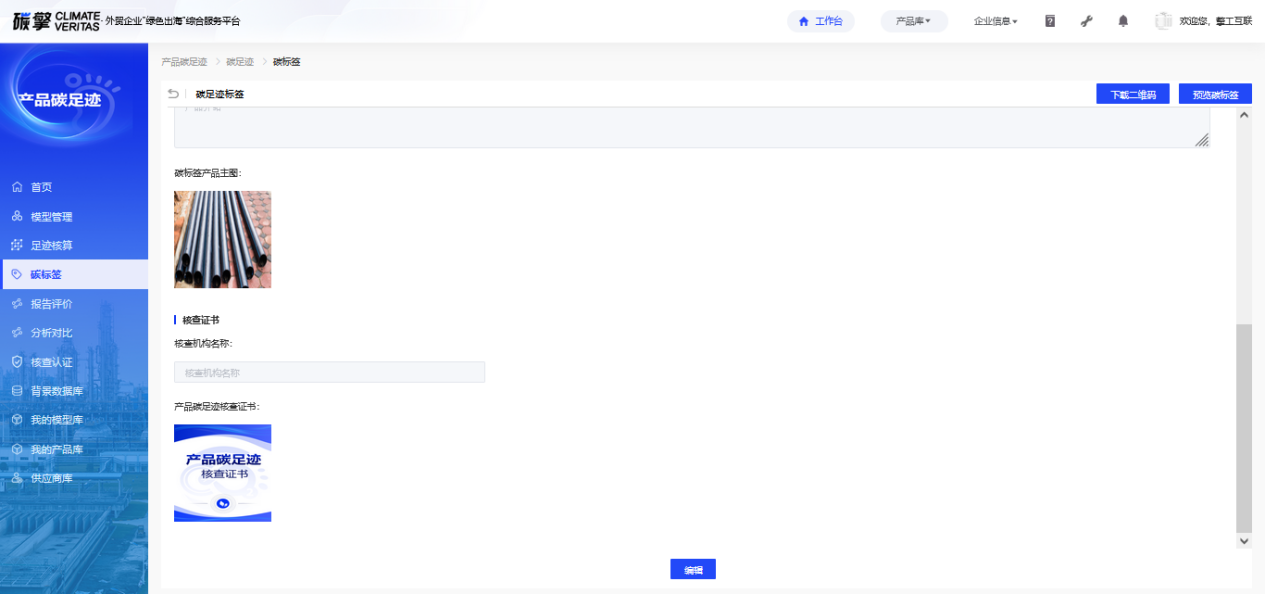Screen dimensions: 1265x594
Task: Select 报告评价 in the sidebar
Action: pyautogui.click(x=51, y=304)
